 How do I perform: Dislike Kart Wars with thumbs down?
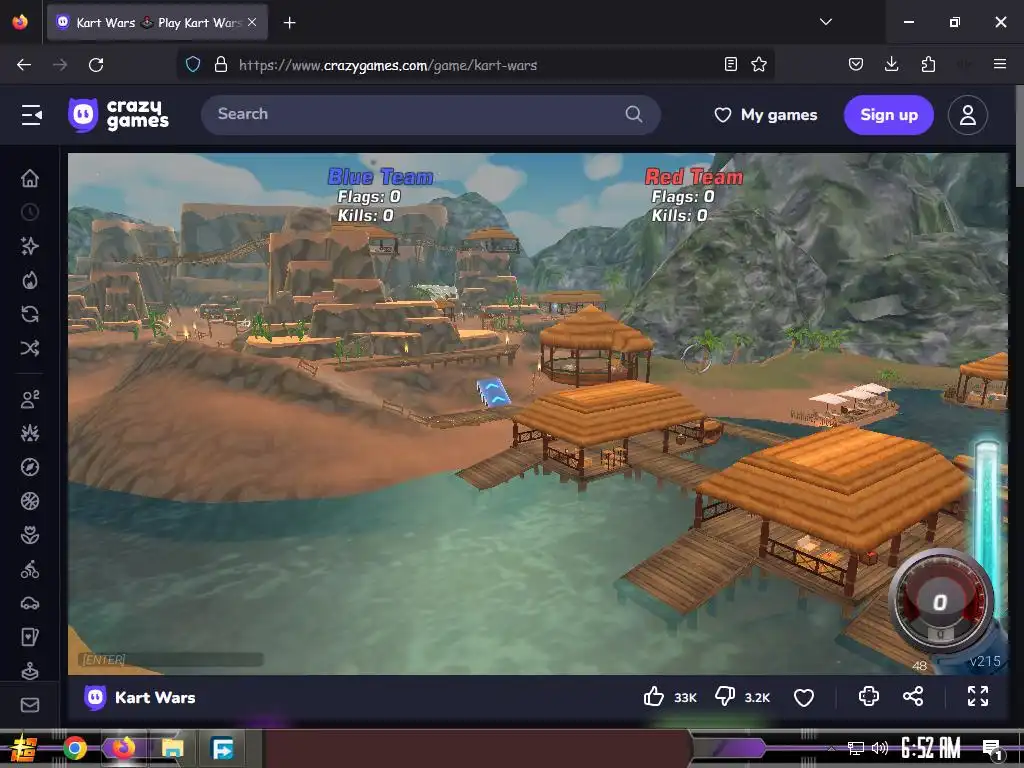click(x=725, y=697)
